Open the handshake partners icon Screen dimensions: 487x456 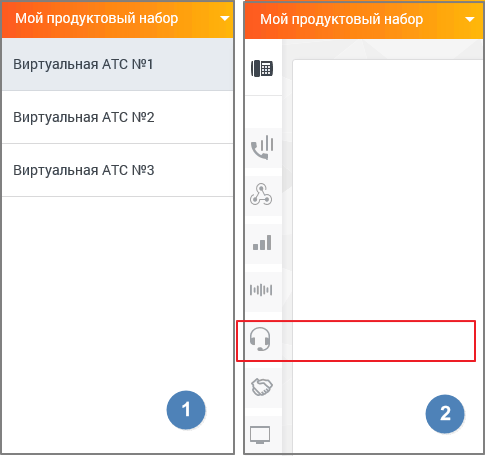click(262, 387)
